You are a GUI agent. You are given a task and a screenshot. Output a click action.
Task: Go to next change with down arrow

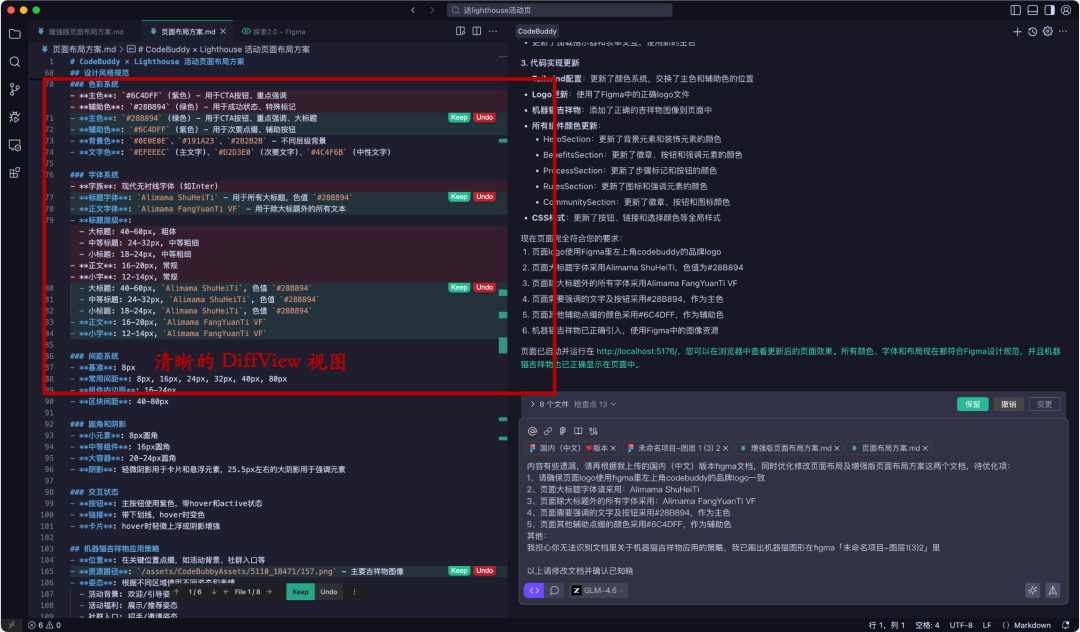214,591
